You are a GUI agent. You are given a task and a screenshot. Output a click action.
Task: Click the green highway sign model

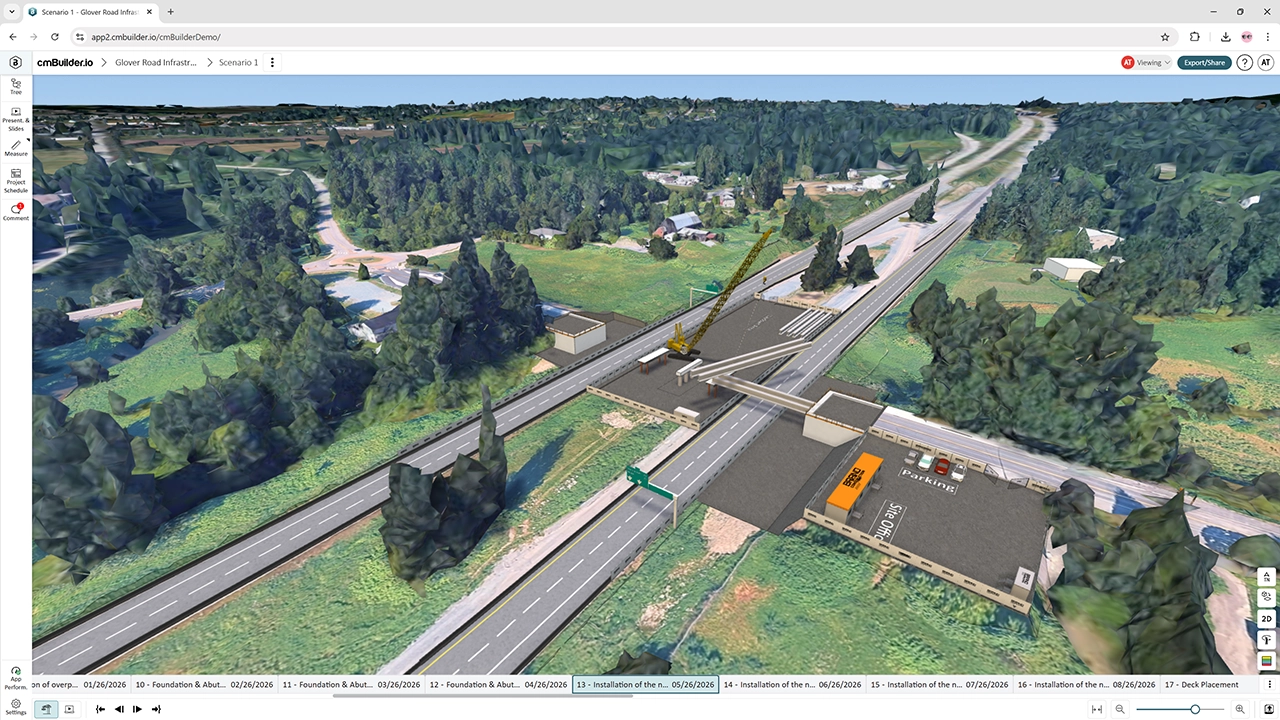652,482
